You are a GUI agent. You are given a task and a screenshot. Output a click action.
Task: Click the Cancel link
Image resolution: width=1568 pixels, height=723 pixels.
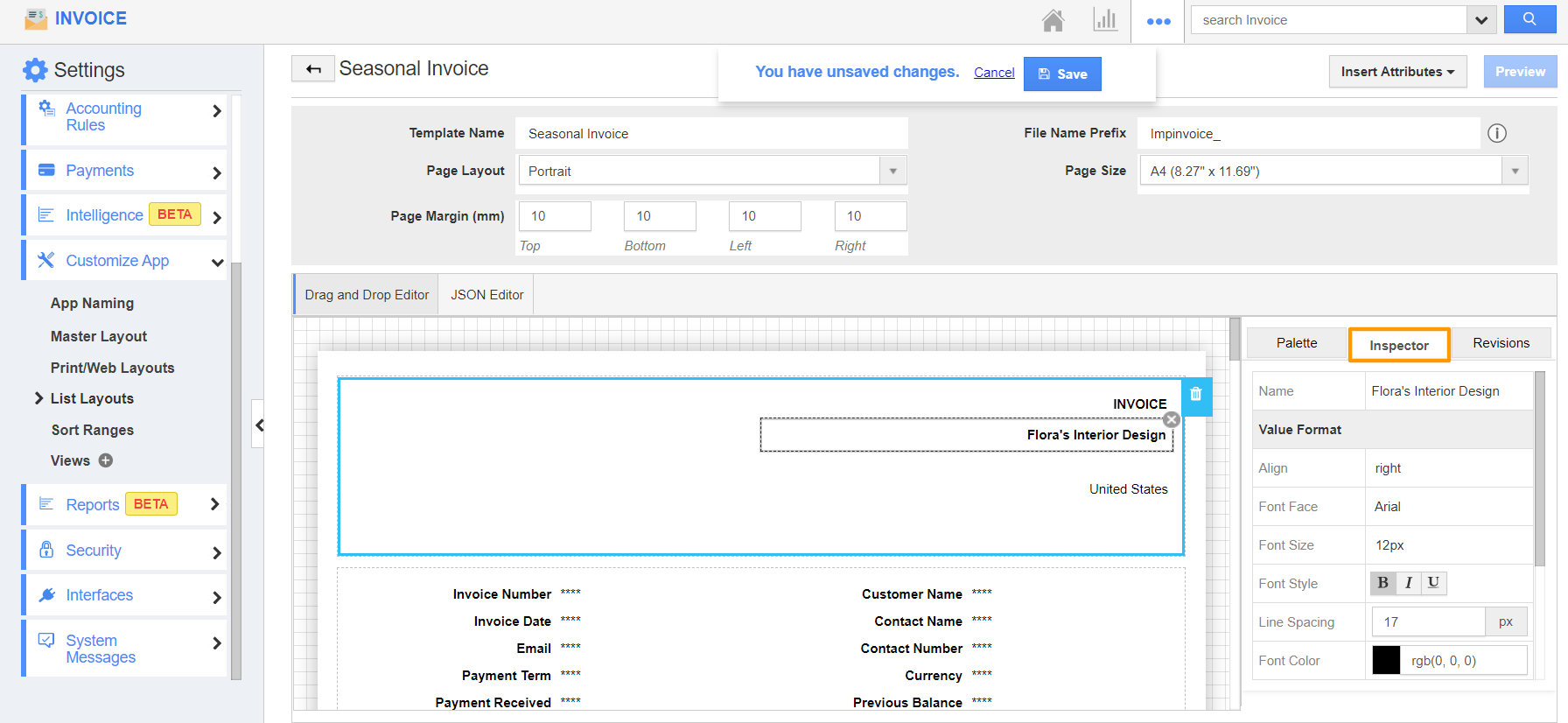[x=994, y=73]
